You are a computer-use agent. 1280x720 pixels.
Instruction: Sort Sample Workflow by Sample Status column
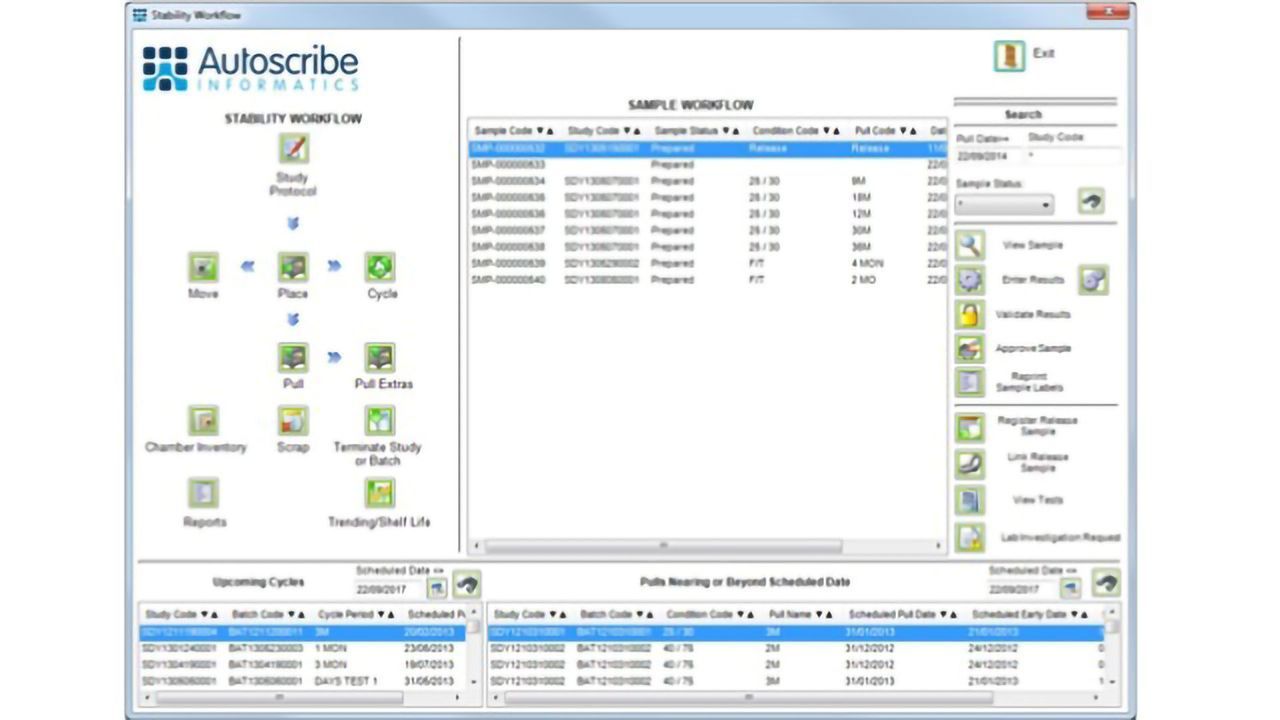697,131
